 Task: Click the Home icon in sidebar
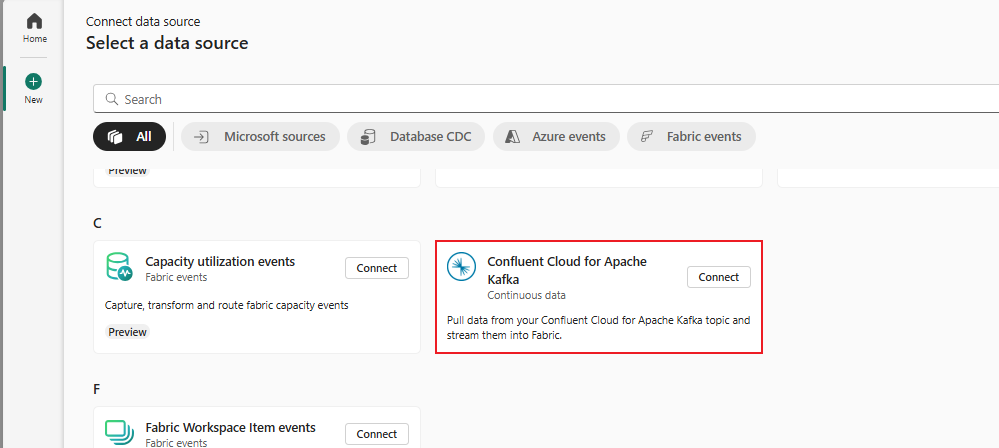click(34, 21)
